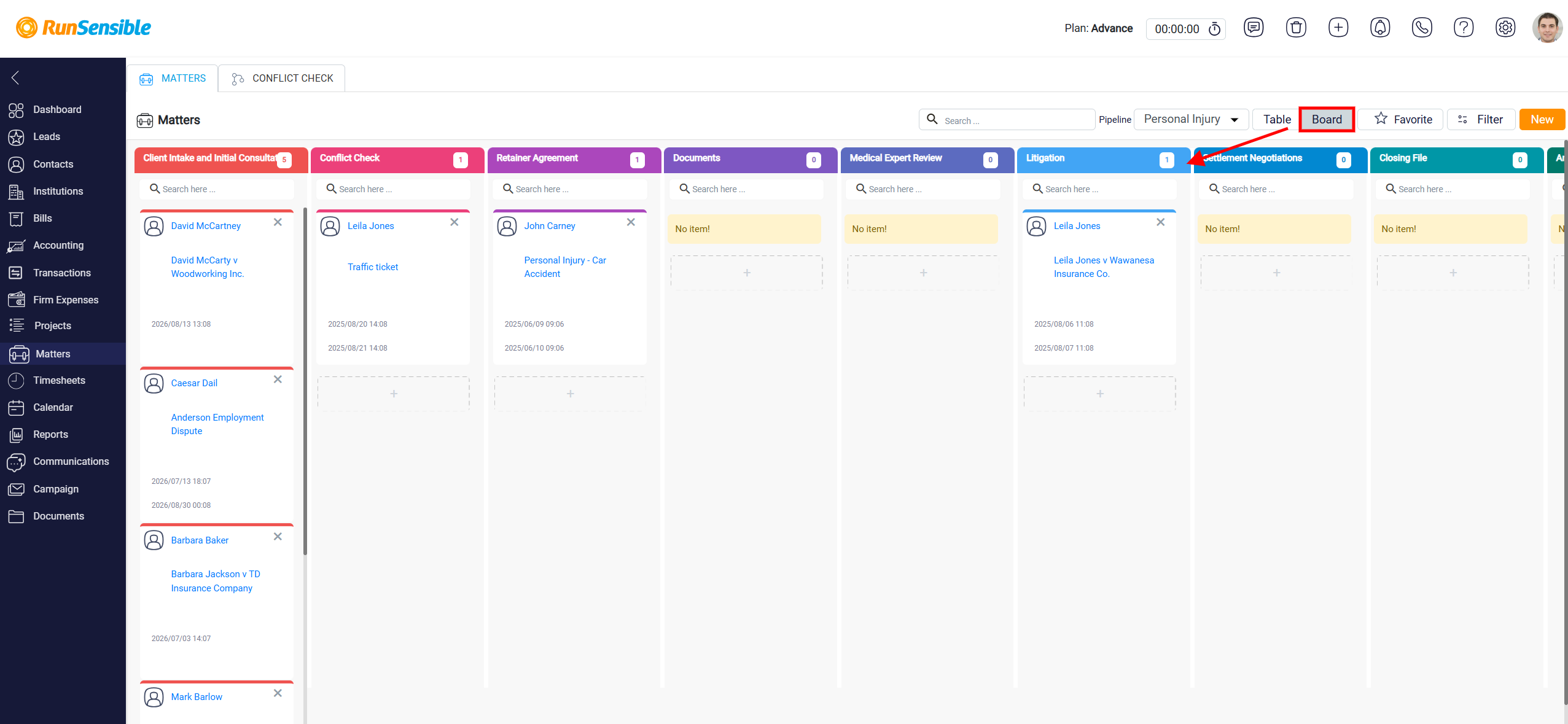Image resolution: width=1568 pixels, height=724 pixels.
Task: Open the trash bin icon in header
Action: tap(1296, 28)
